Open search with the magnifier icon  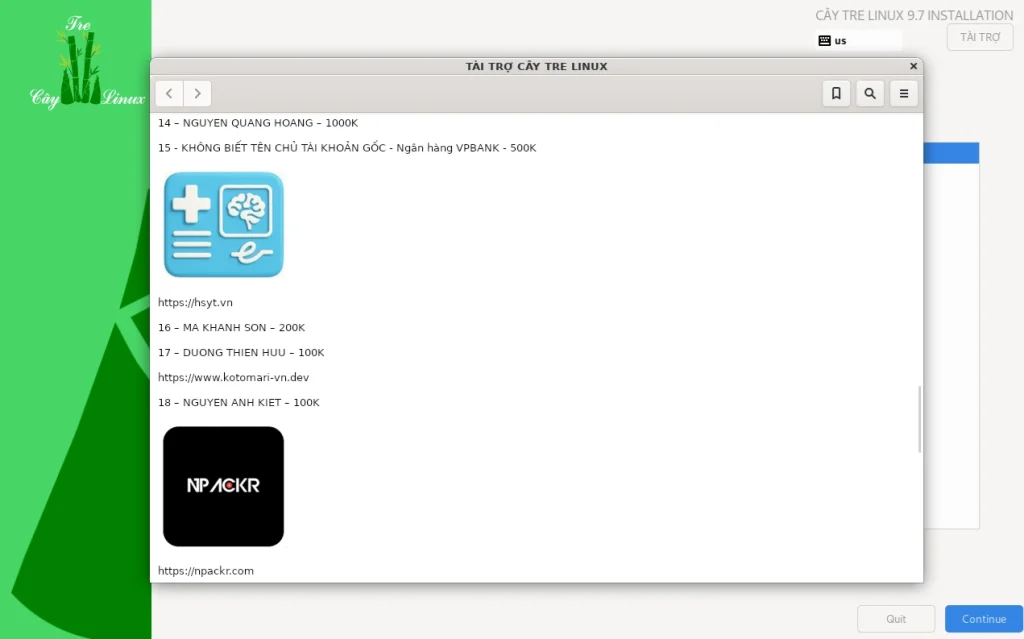point(870,93)
